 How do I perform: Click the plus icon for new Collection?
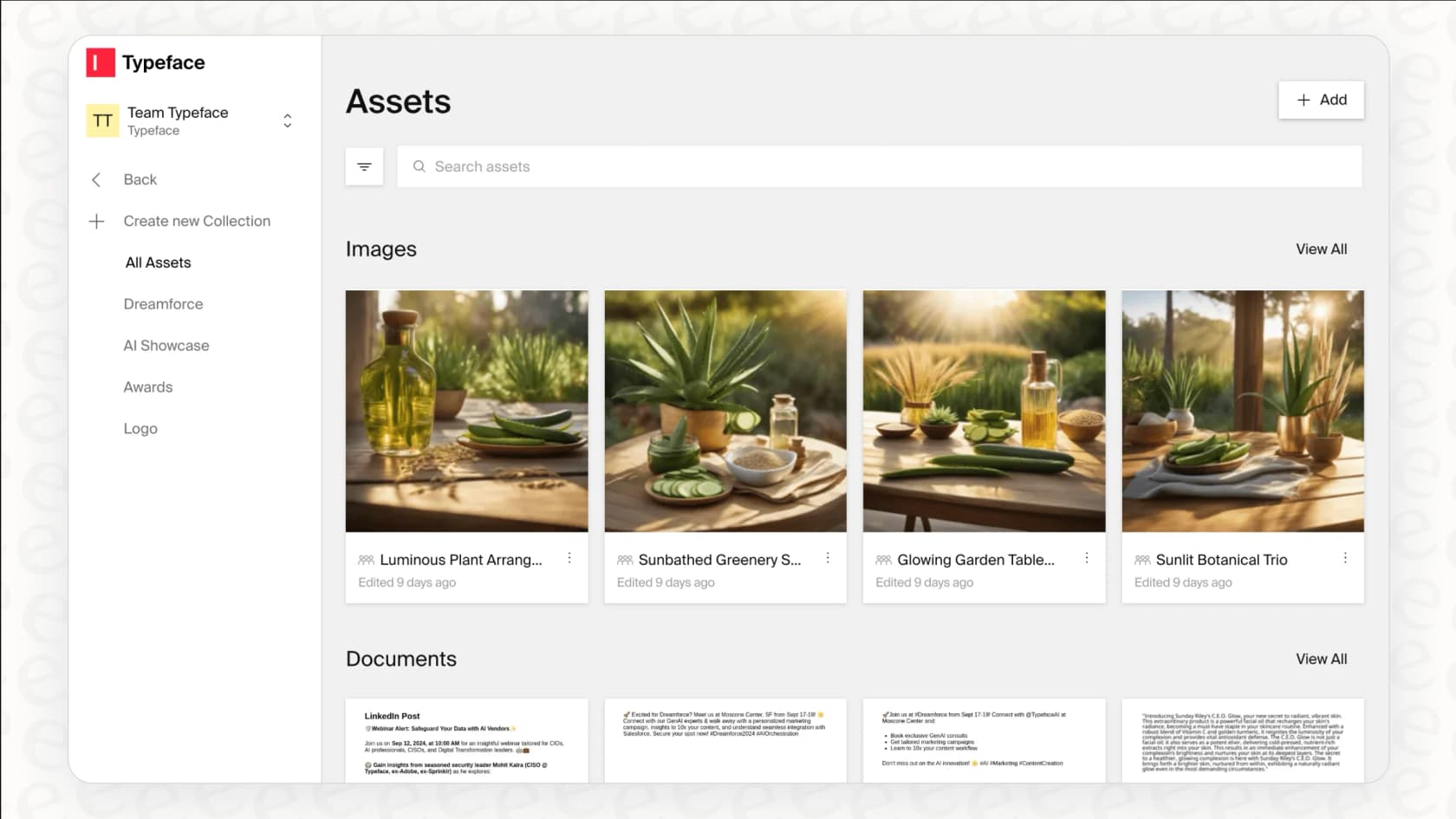(96, 221)
